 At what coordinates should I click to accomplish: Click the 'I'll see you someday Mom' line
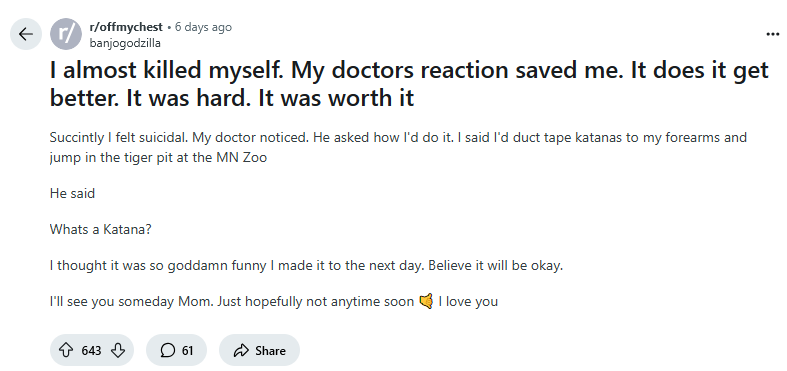coord(274,301)
